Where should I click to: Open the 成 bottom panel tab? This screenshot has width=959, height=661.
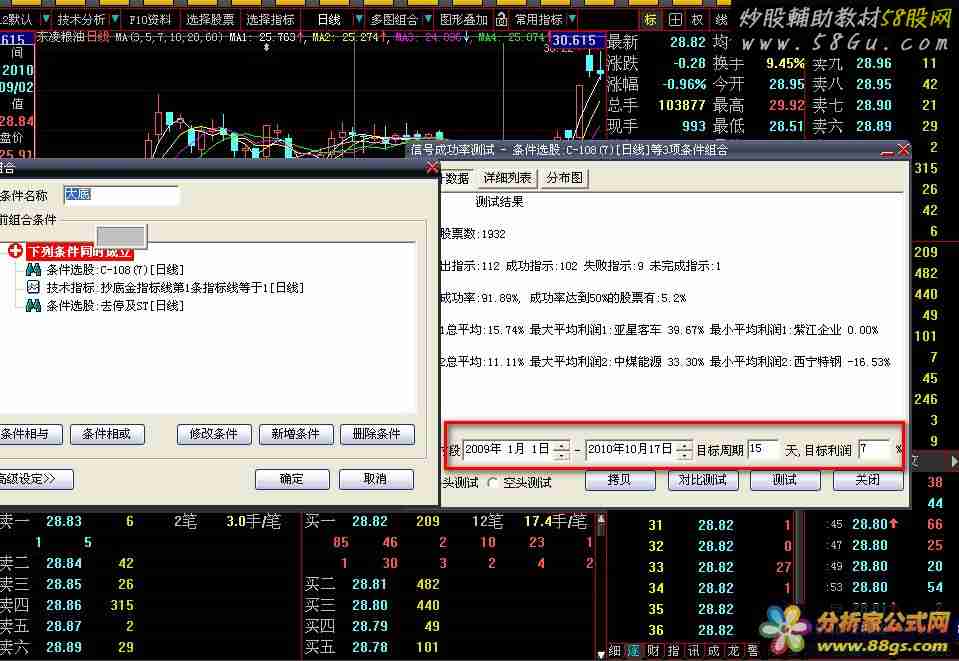point(713,651)
